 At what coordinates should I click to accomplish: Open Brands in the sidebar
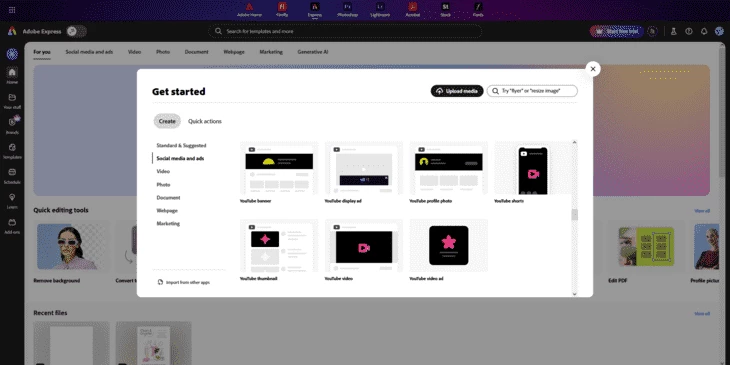(x=12, y=126)
